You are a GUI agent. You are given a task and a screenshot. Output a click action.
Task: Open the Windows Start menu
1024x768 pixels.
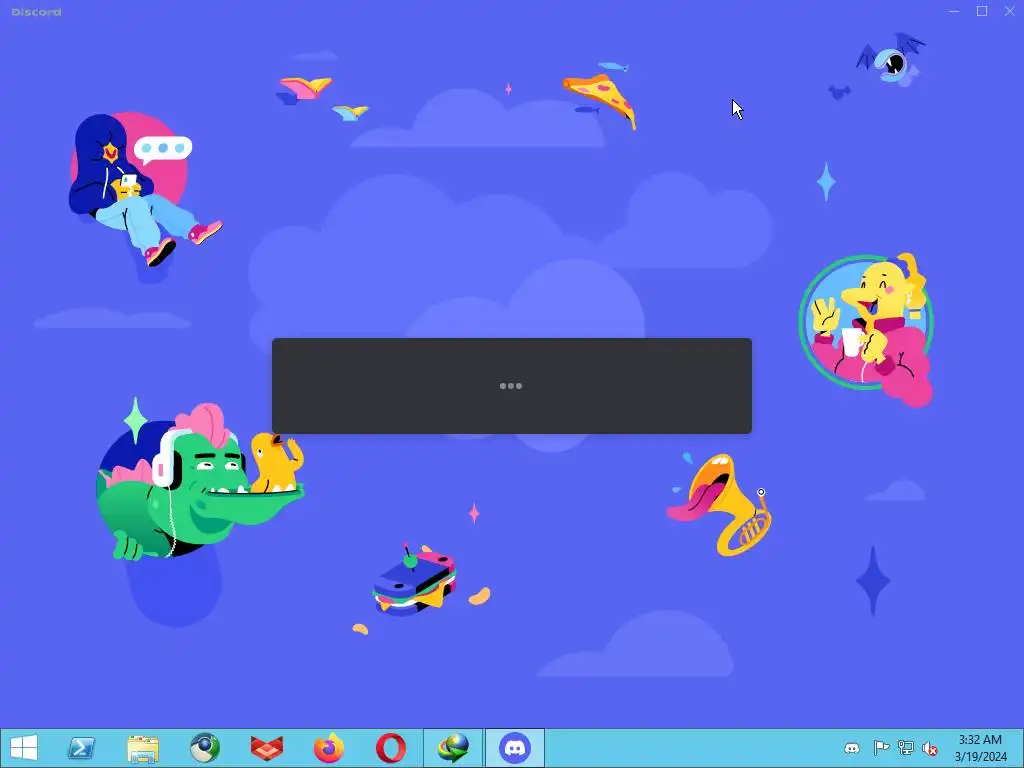tap(24, 748)
